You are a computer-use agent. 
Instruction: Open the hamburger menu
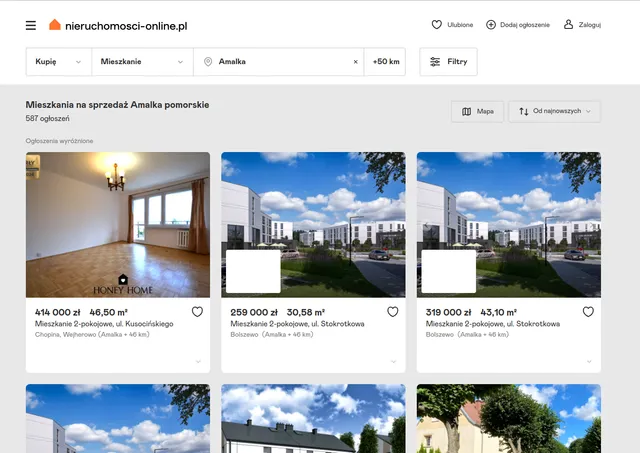coord(31,25)
